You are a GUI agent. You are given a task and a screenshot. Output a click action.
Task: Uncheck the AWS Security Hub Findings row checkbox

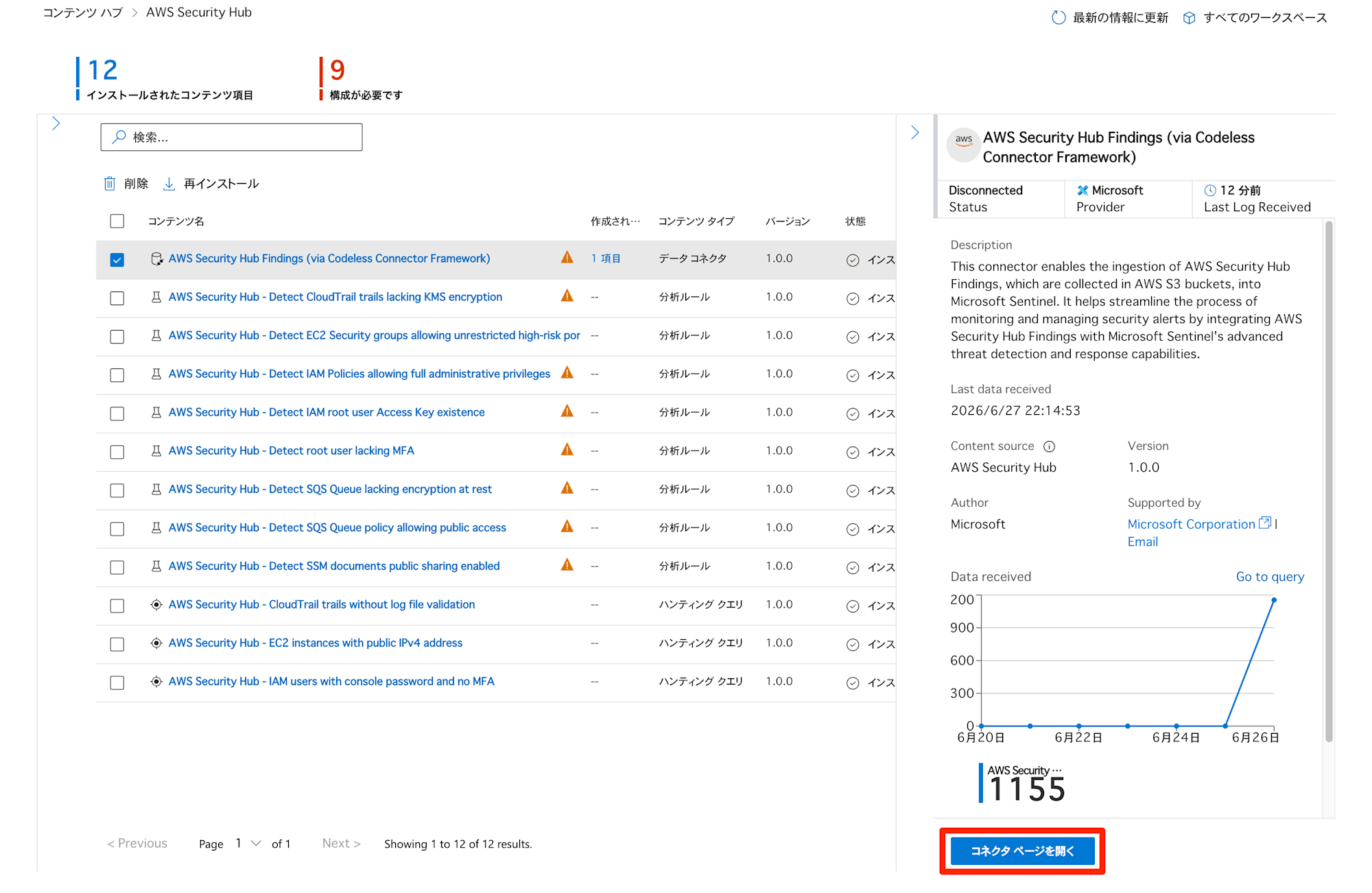[117, 260]
